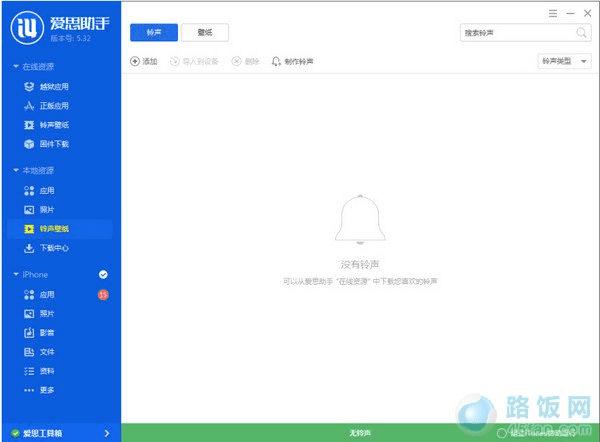
Task: Open 正版应用 in online resources
Action: (47, 106)
